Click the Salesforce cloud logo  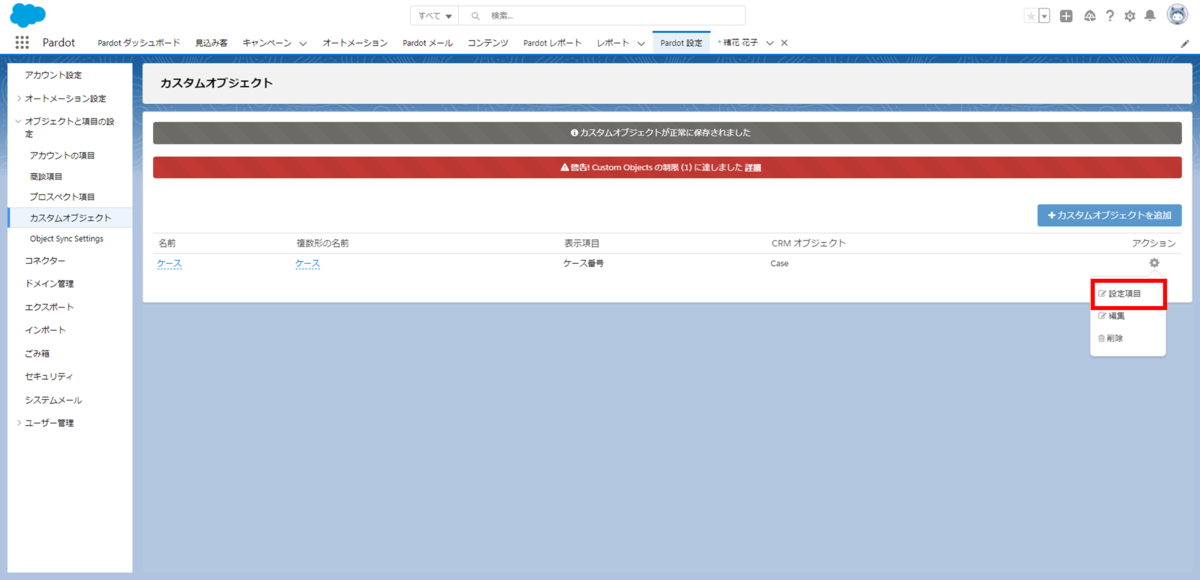[x=29, y=15]
